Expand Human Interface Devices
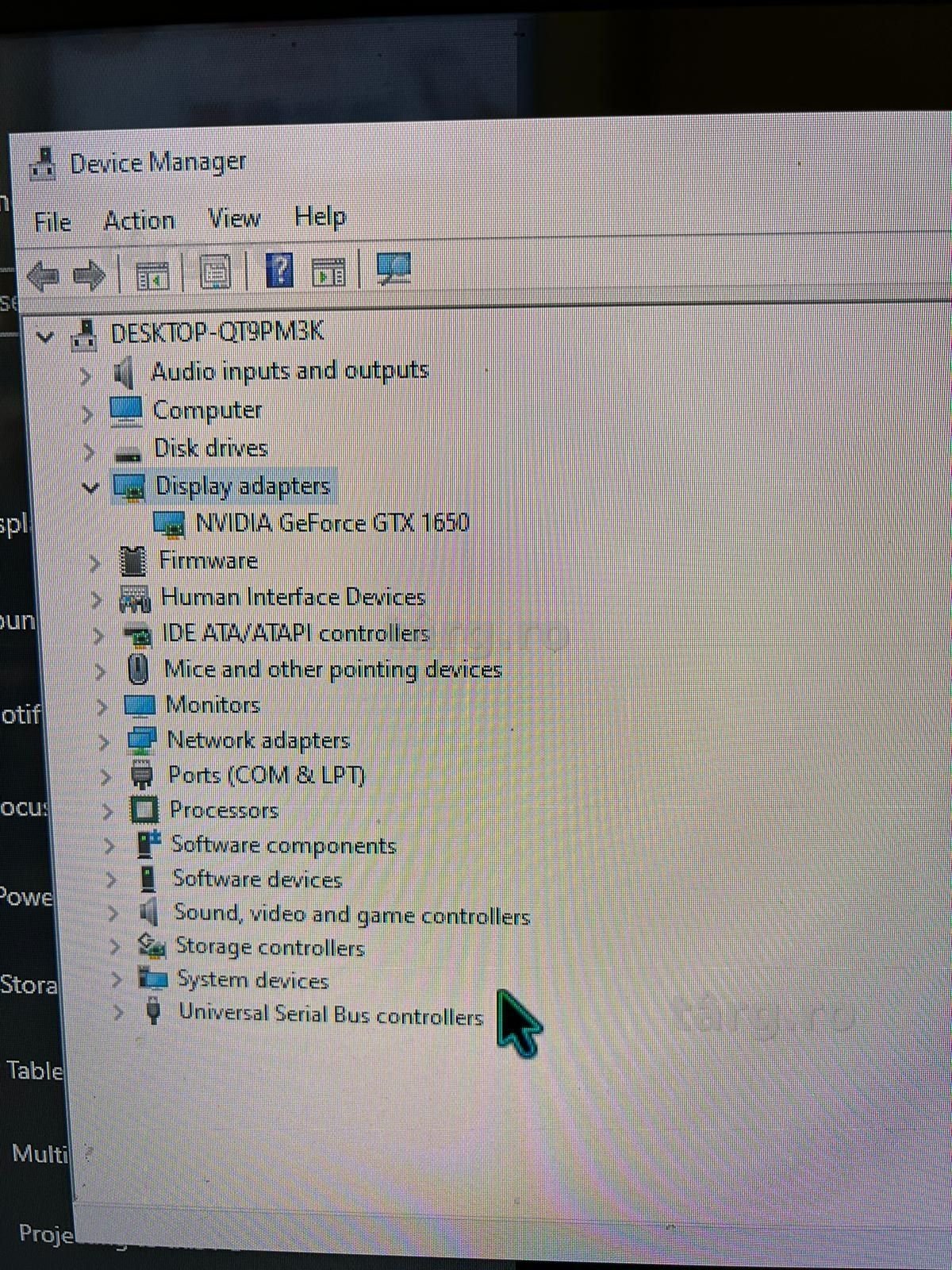The height and width of the screenshot is (1270, 952). [96, 600]
